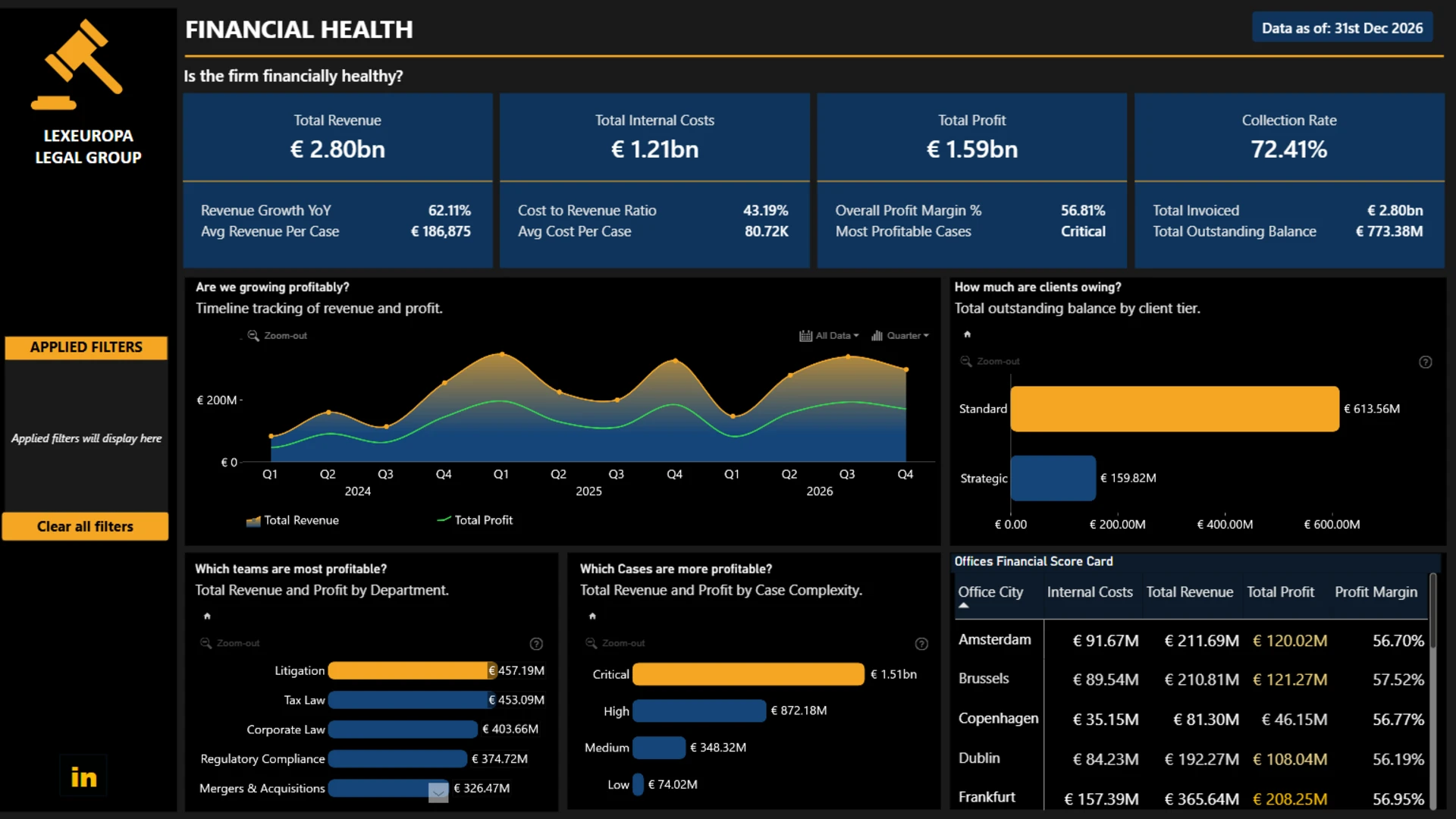This screenshot has width=1456, height=819.
Task: Click Overall Profit Margin value 56.81%
Action: click(1083, 211)
